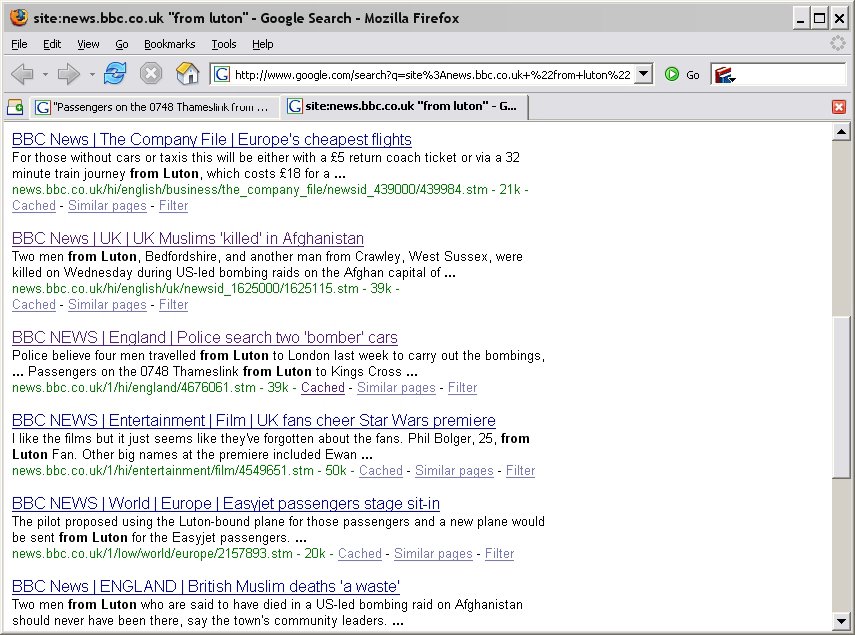The width and height of the screenshot is (855, 635).
Task: Click the Firefox logo in the title bar
Action: click(18, 18)
